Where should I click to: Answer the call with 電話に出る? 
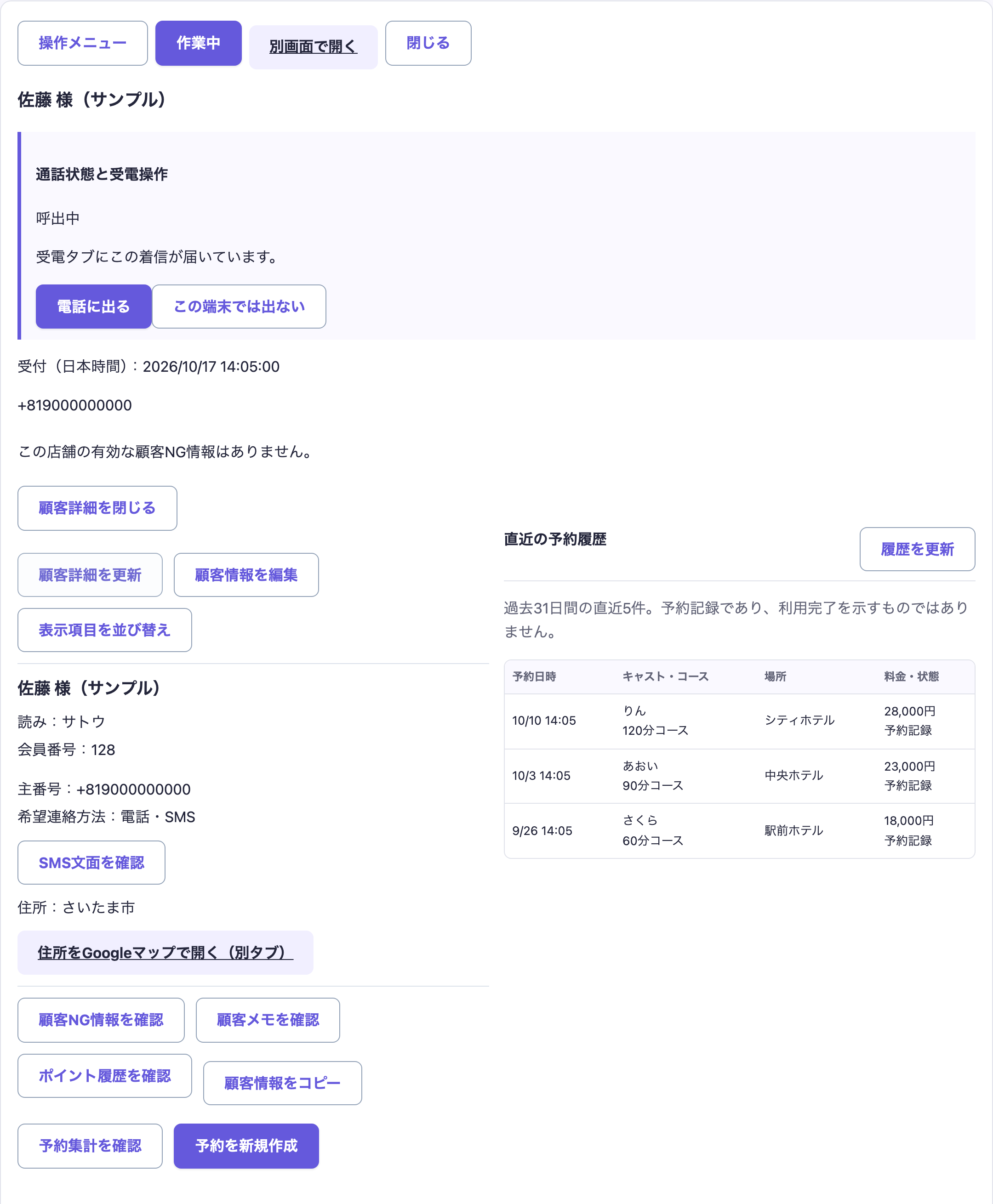click(94, 307)
